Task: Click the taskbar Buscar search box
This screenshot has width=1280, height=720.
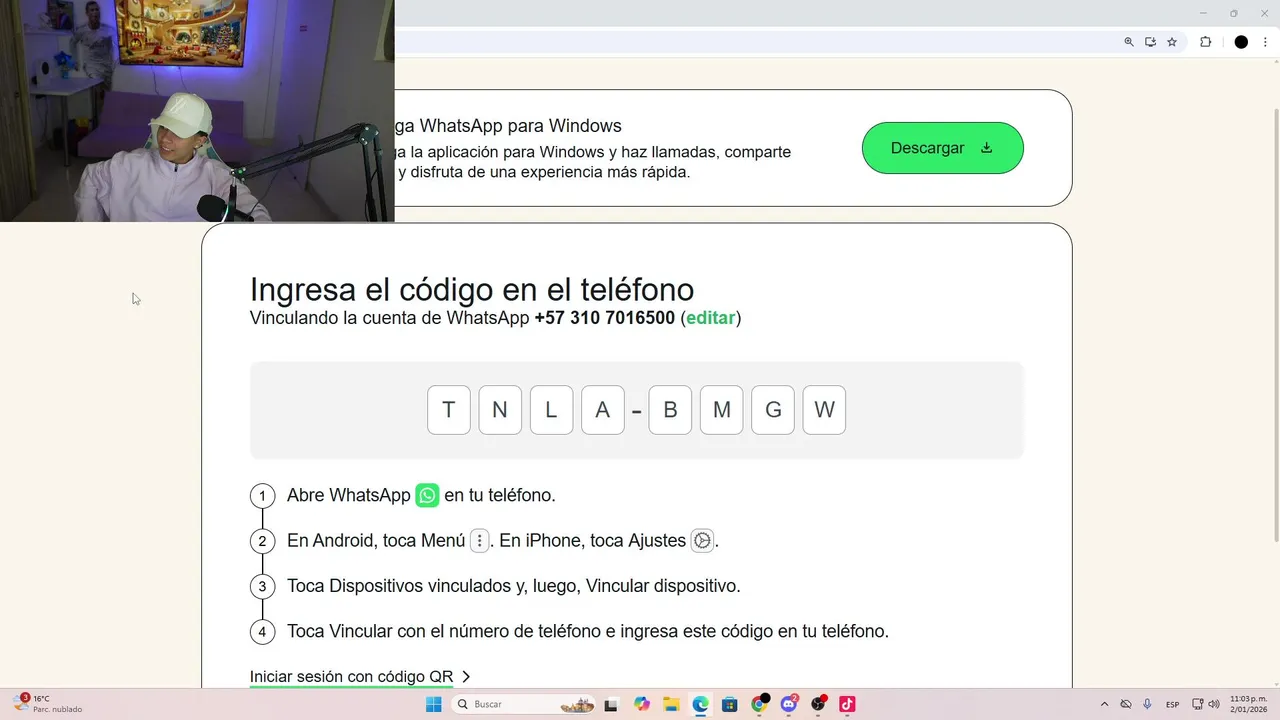Action: click(x=524, y=704)
